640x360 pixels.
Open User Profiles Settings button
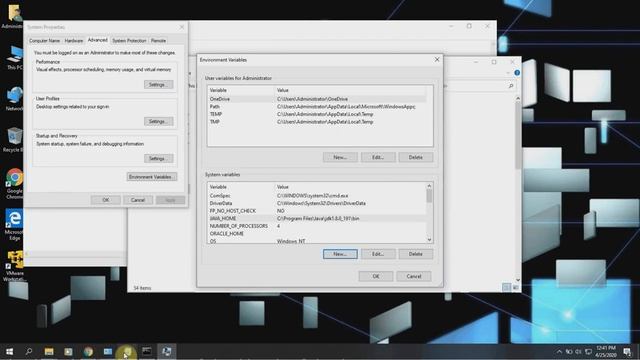(x=158, y=121)
